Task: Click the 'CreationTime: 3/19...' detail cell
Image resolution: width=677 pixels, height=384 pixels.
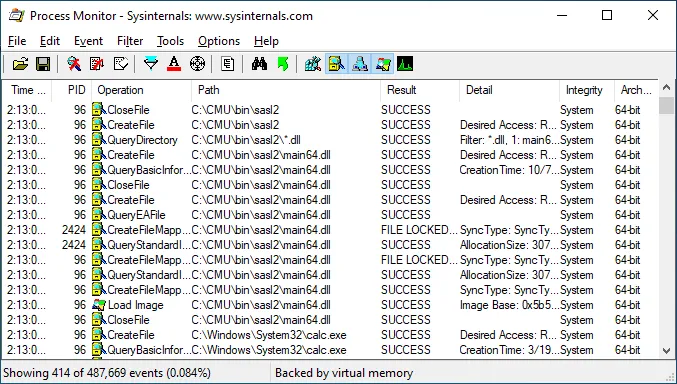Action: pos(509,350)
